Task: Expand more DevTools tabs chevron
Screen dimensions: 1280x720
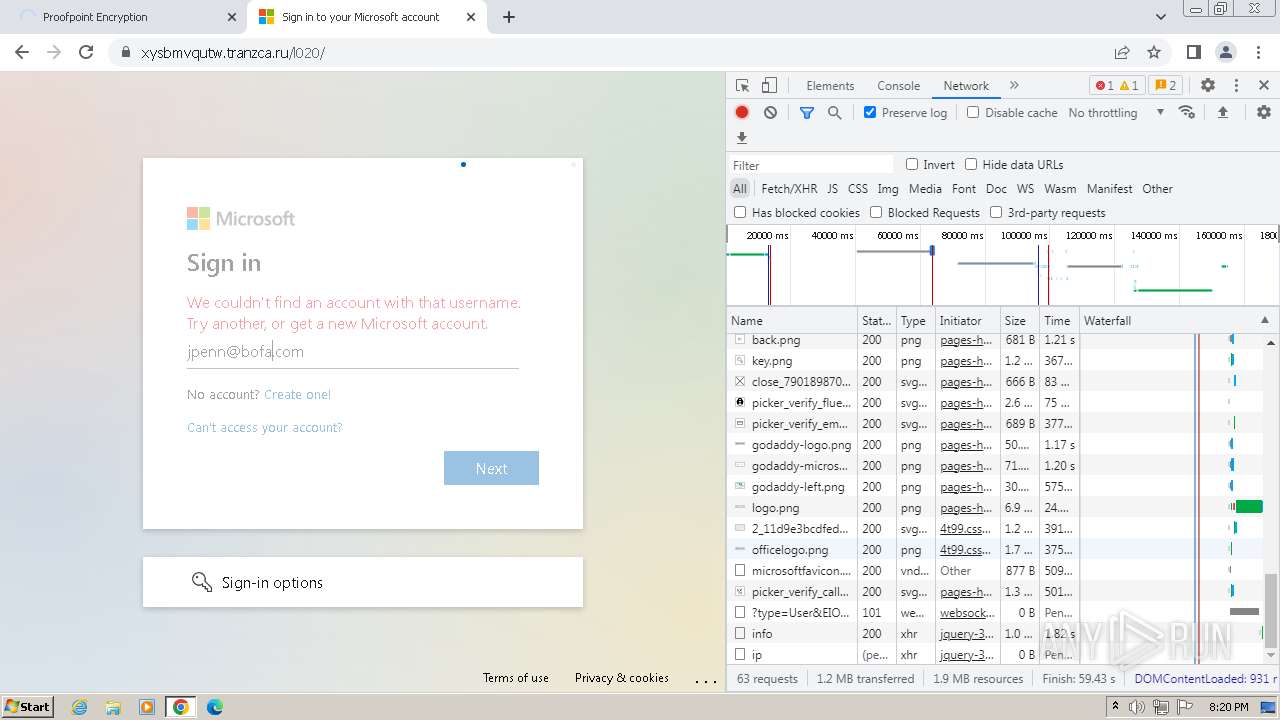Action: point(1014,86)
